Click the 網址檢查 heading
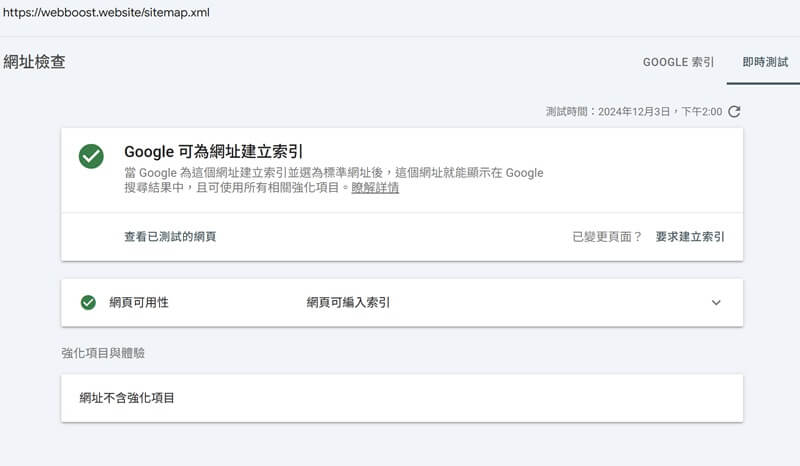This screenshot has width=800, height=466. [34, 62]
